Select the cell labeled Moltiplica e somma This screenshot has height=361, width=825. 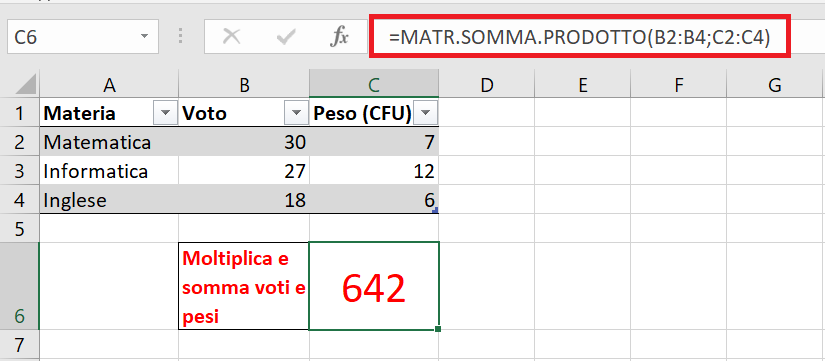click(244, 286)
